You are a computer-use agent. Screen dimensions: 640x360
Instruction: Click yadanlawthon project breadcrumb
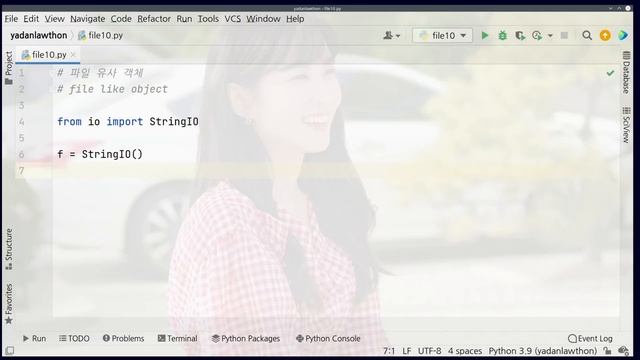point(39,36)
